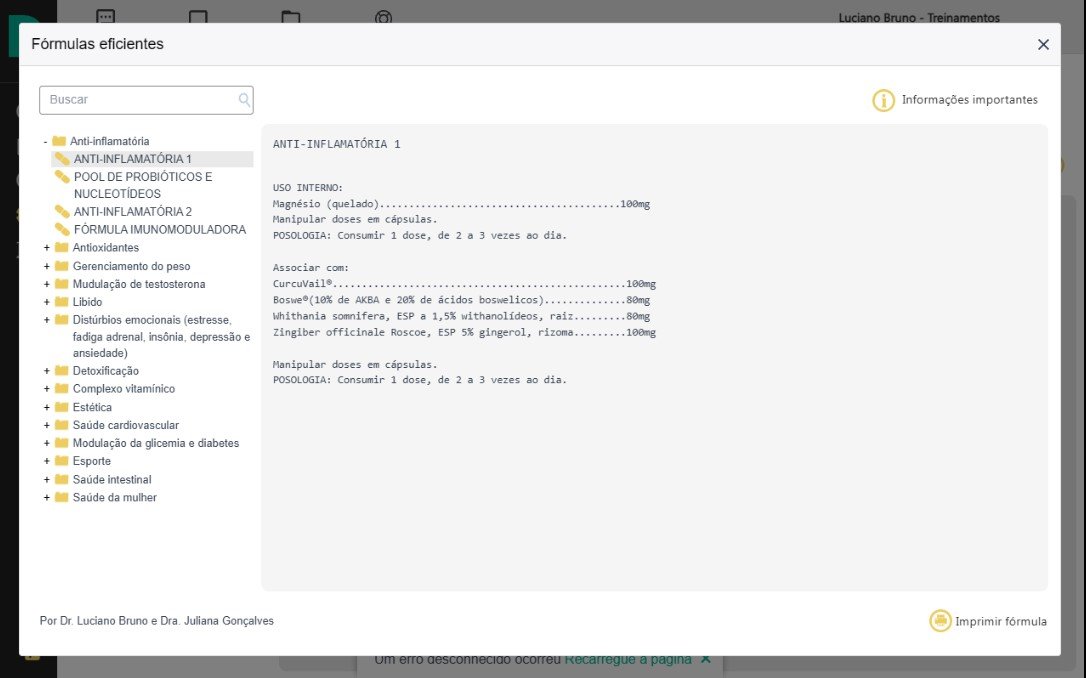Viewport: 1086px width, 678px height.
Task: Click the Saúde da mulher category label
Action: point(114,498)
